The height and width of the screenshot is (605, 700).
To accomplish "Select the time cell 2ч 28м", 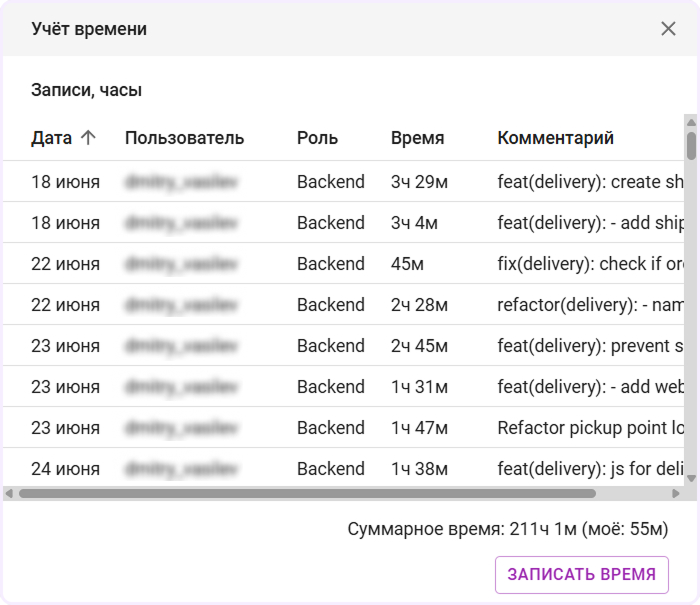I will coord(419,305).
